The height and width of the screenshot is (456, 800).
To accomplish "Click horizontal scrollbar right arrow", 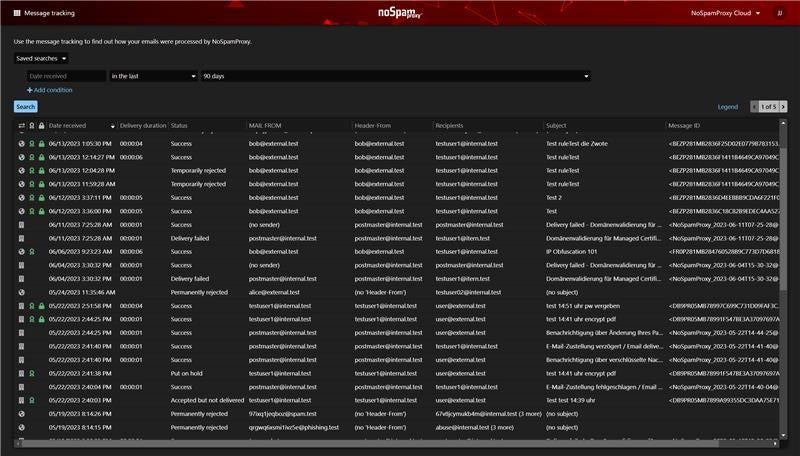I will (x=776, y=444).
